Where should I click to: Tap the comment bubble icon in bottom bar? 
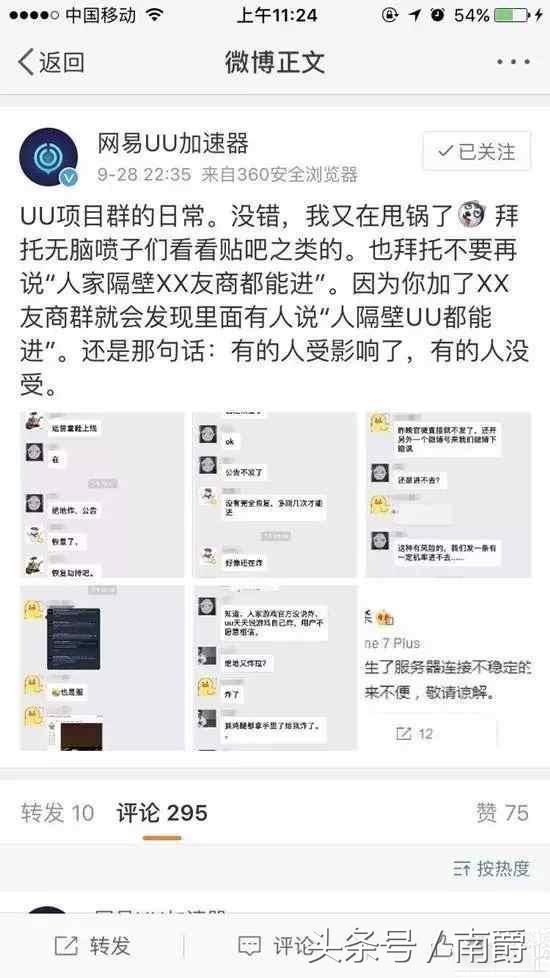click(250, 946)
